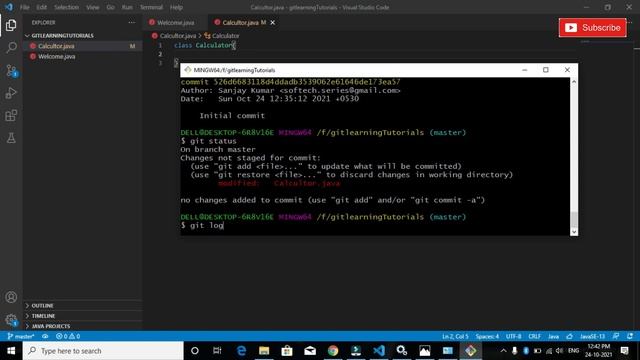Open the Help menu

point(176,7)
